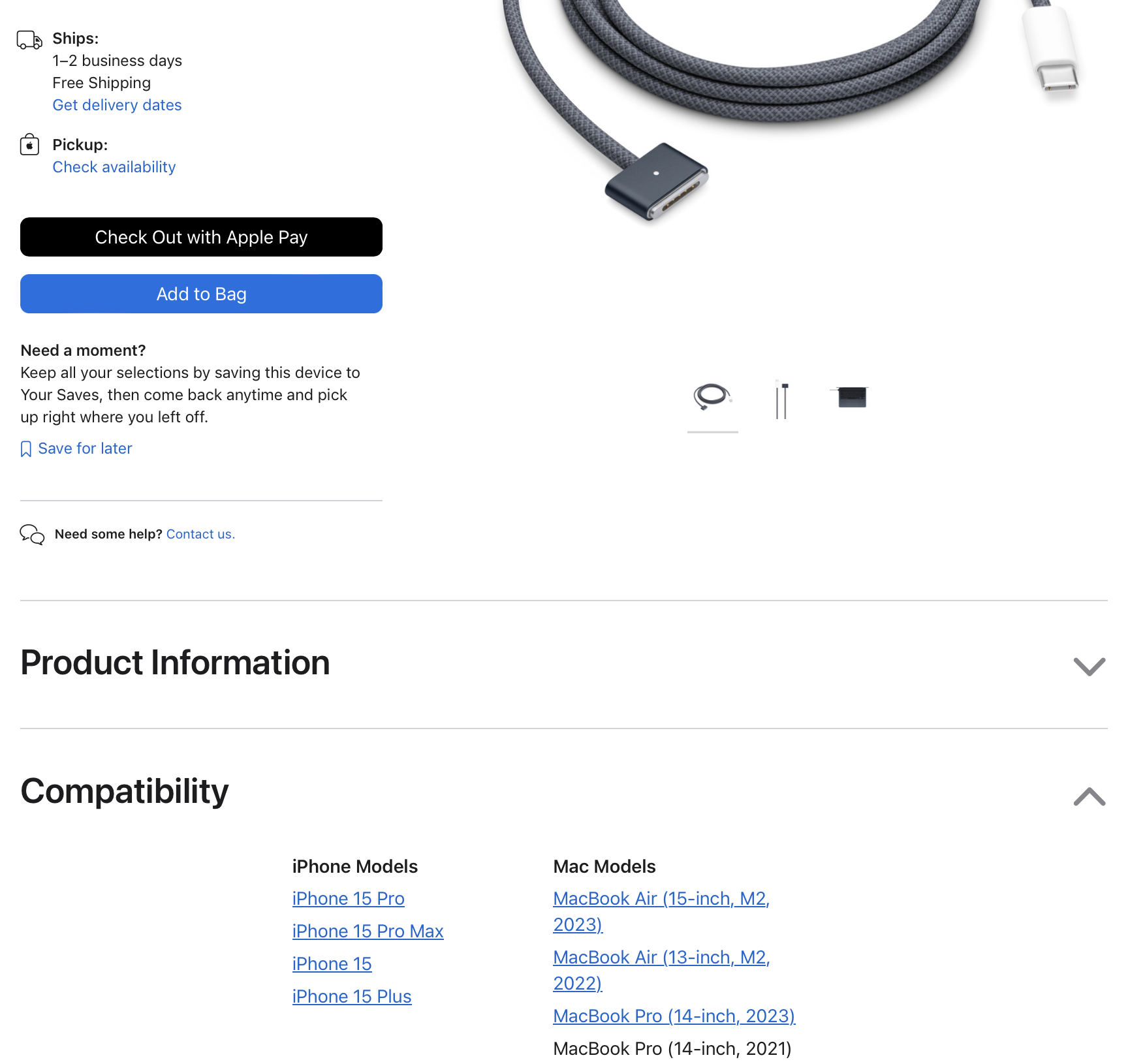Collapse the Compatibility section chevron
This screenshot has height=1064, width=1145.
click(x=1089, y=796)
